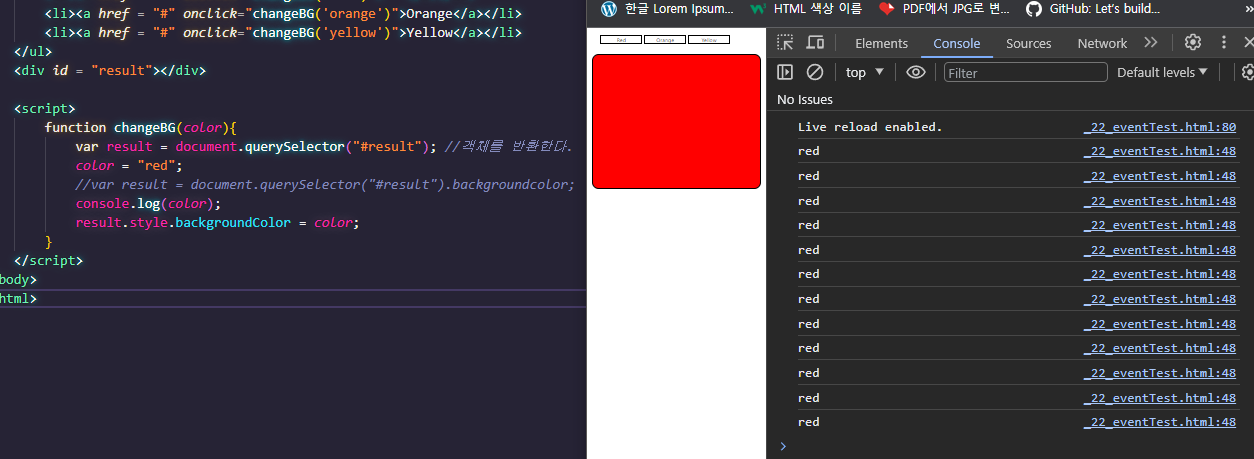
Task: Click the result.style.backgroundColor code line
Action: pos(217,222)
